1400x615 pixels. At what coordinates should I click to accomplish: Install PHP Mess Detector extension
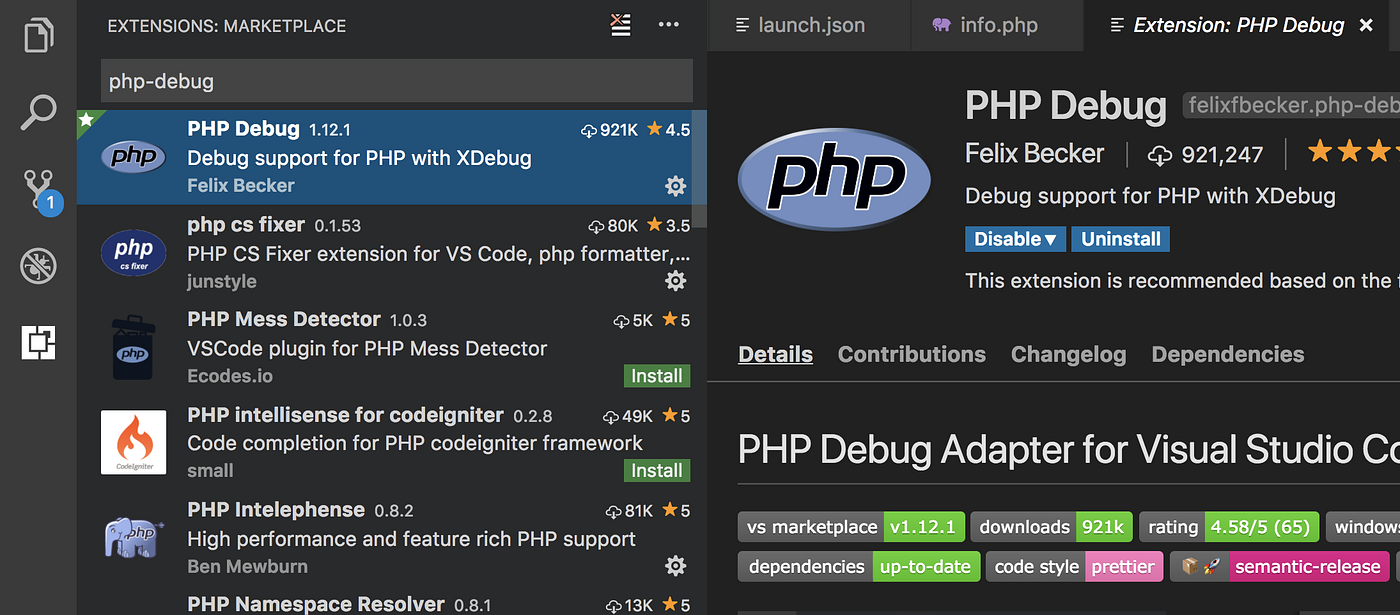point(656,376)
